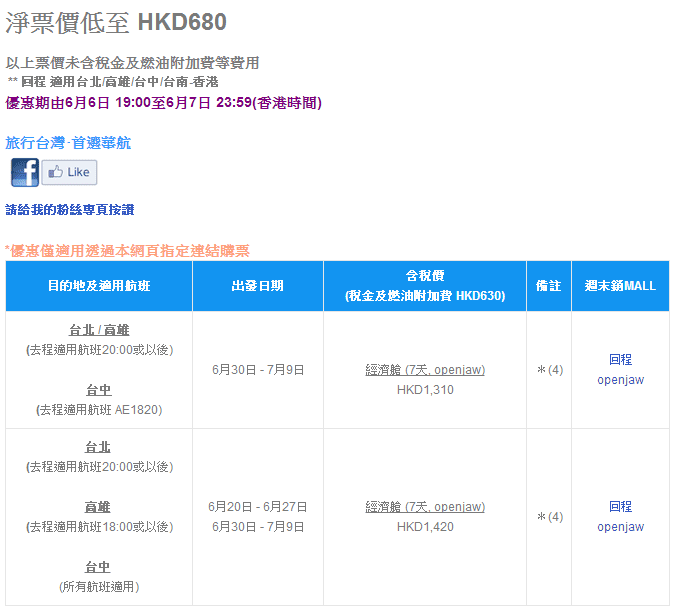Screen dimensions: 676x608
Task: Click the *(4) remark in the second fare row
Action: pyautogui.click(x=549, y=517)
